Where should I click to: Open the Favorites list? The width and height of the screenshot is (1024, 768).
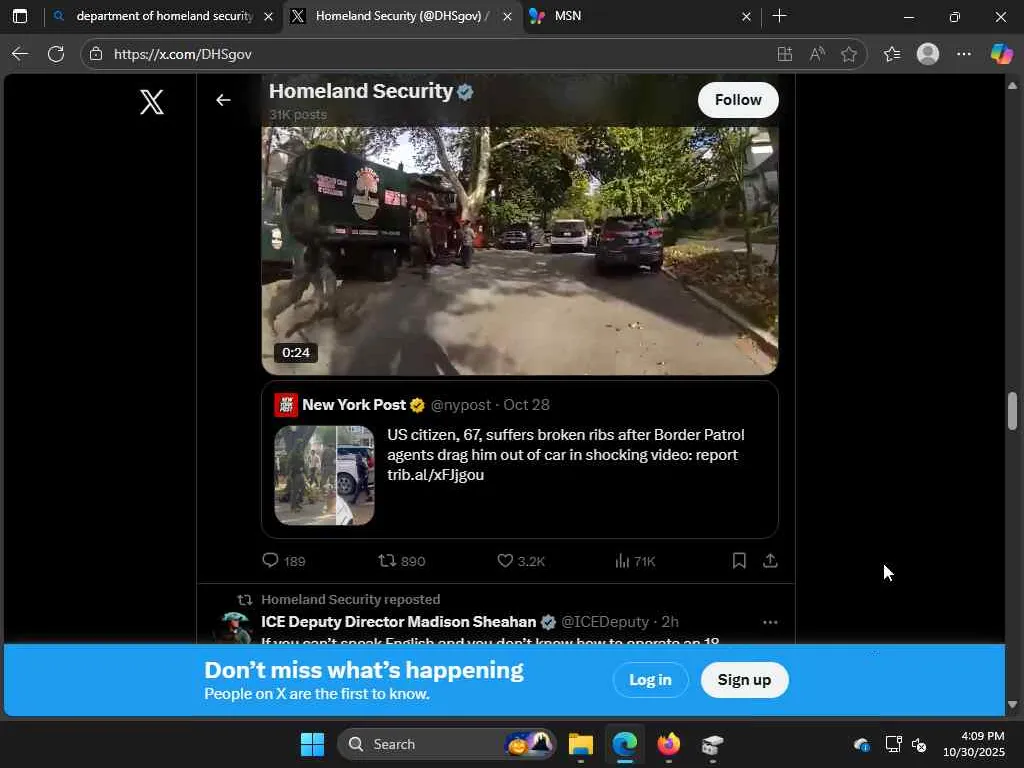tap(891, 54)
